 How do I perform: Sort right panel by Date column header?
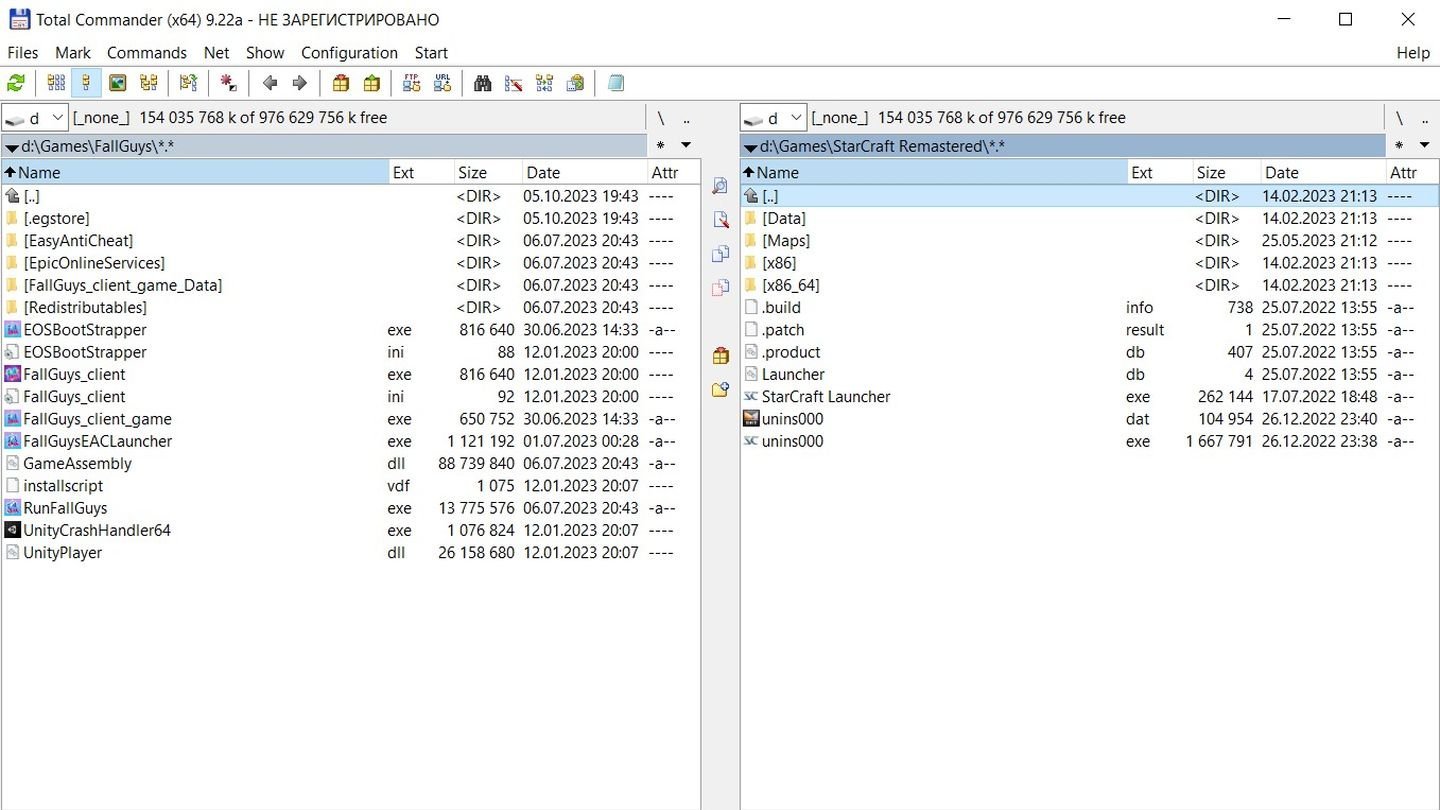tap(1323, 173)
